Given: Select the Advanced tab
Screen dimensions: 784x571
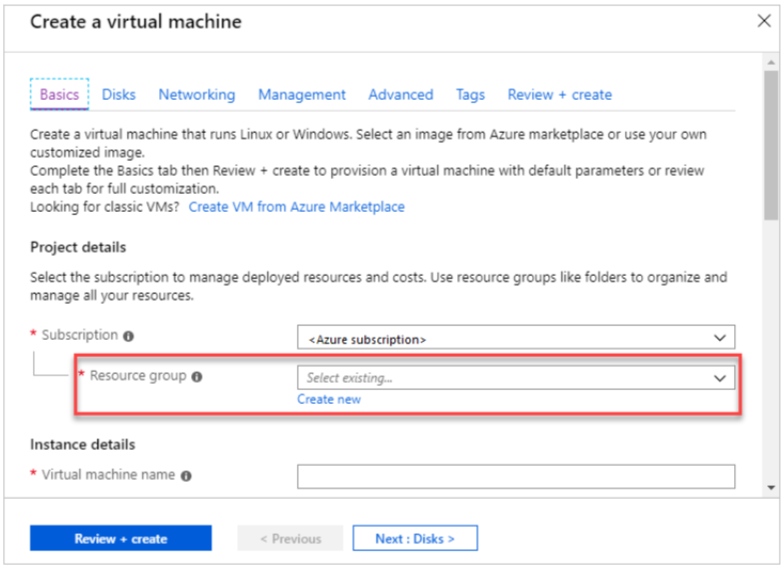Looking at the screenshot, I should (400, 94).
